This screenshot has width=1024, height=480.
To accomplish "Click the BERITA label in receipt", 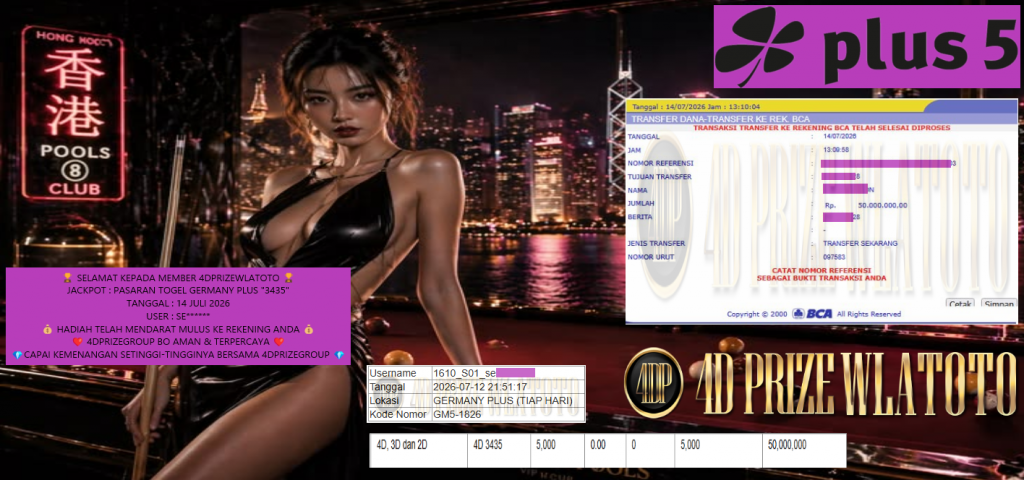I will pos(639,217).
